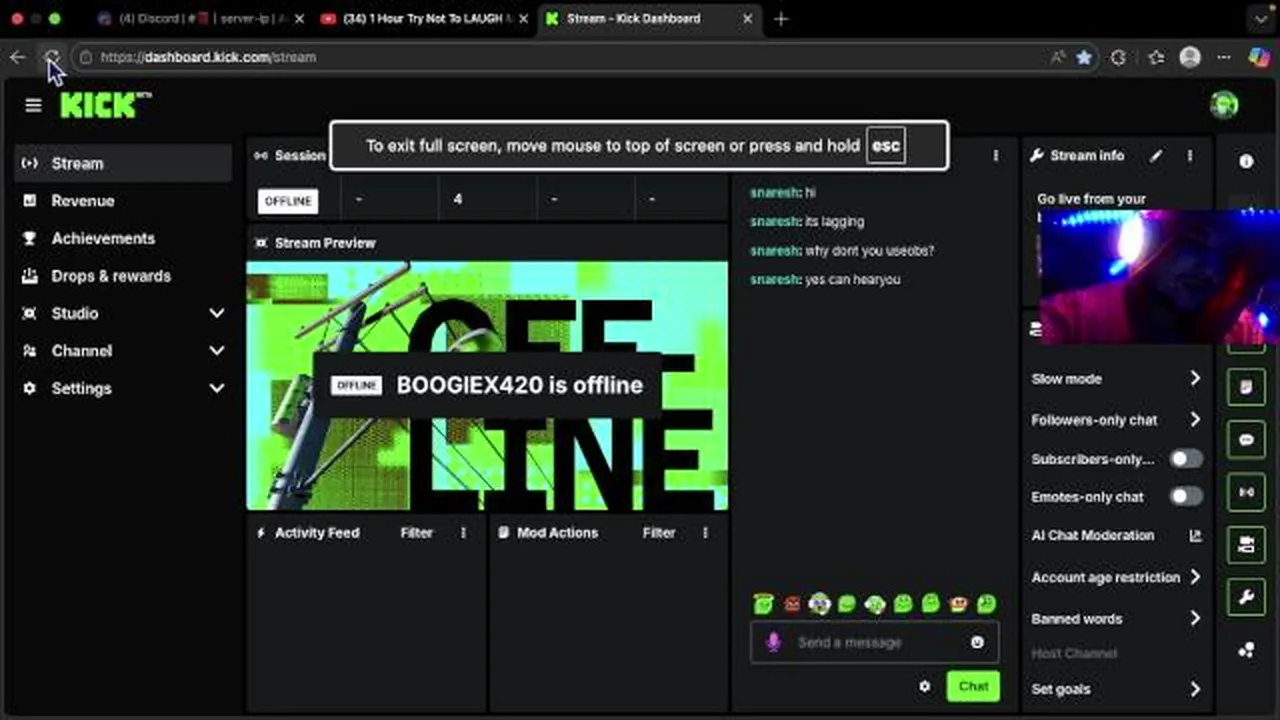Open the emoji picker in chat box
The width and height of the screenshot is (1280, 720).
tap(977, 642)
